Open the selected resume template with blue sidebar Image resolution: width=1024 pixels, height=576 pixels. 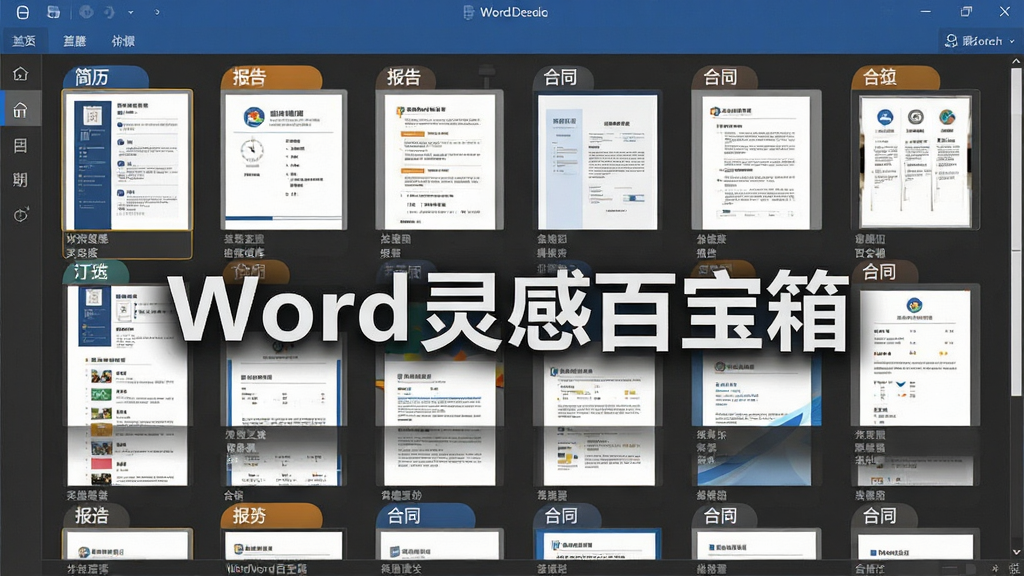pyautogui.click(x=127, y=160)
